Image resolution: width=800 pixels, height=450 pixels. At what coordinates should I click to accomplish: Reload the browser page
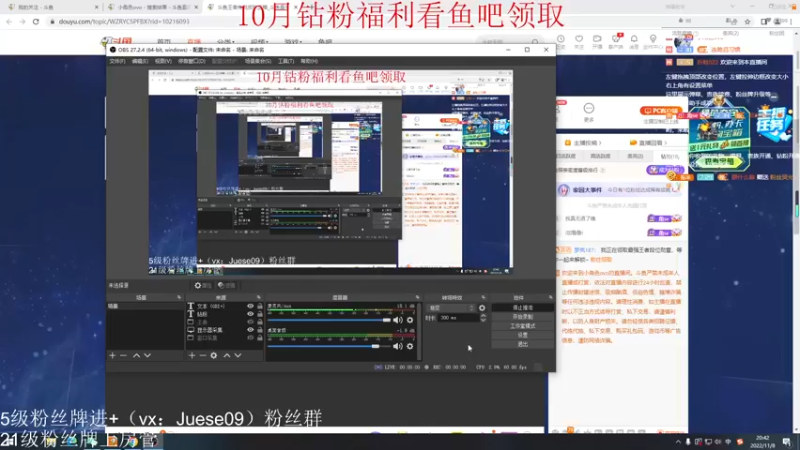point(36,21)
